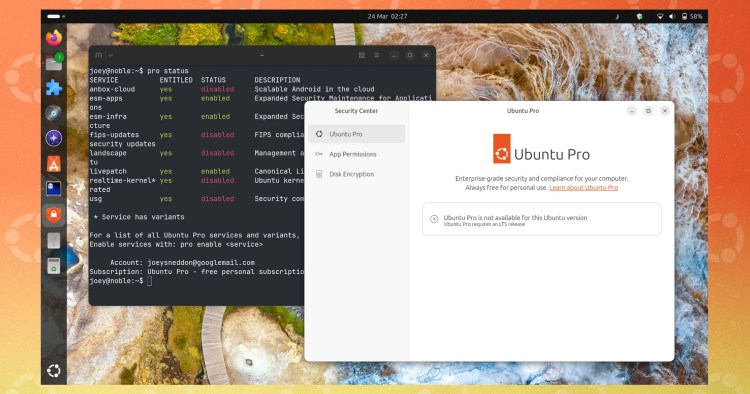Click terminal prompt cursor at bottom

coord(150,281)
